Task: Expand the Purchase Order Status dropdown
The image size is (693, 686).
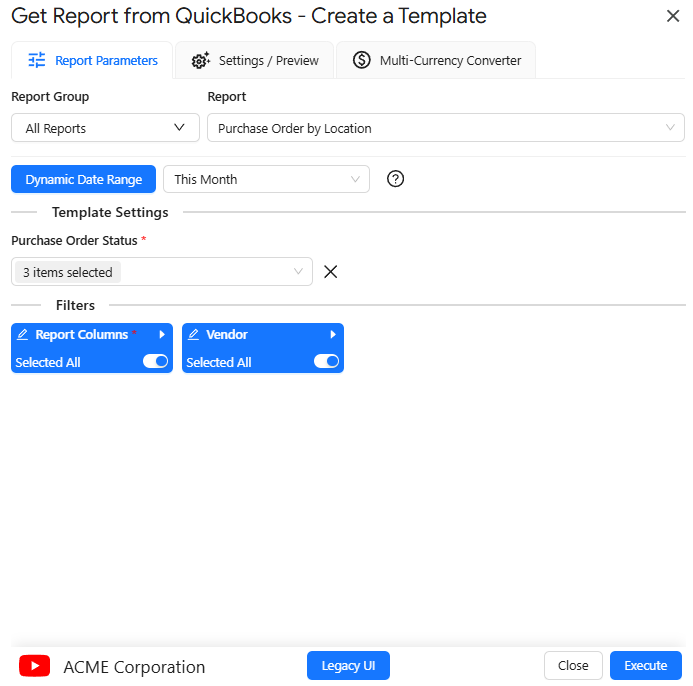Action: pos(162,272)
